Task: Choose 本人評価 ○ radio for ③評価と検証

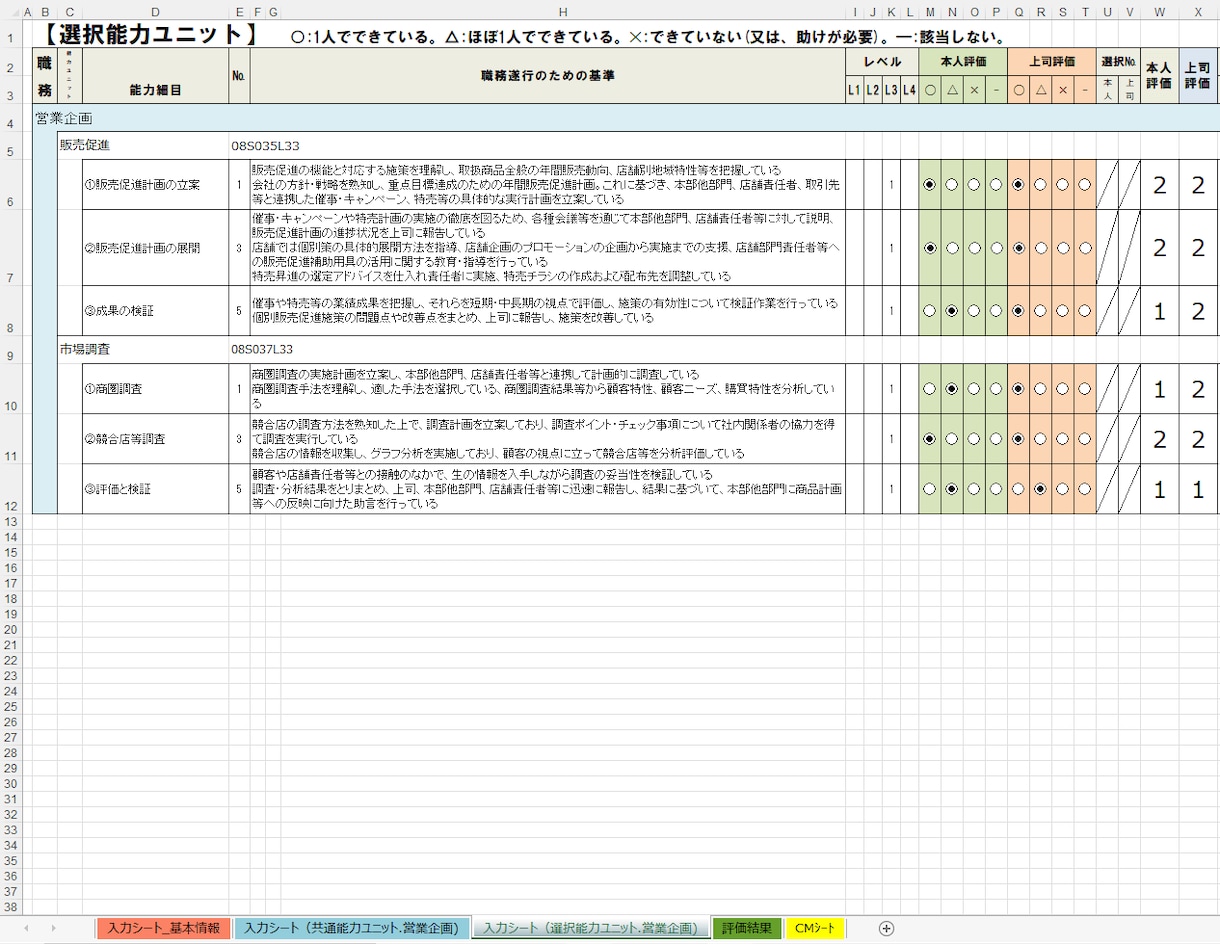Action: click(930, 489)
